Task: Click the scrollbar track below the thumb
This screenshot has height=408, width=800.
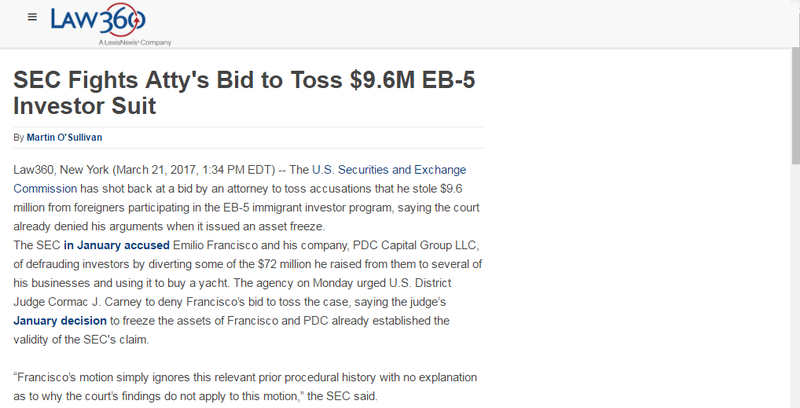Action: point(795,286)
